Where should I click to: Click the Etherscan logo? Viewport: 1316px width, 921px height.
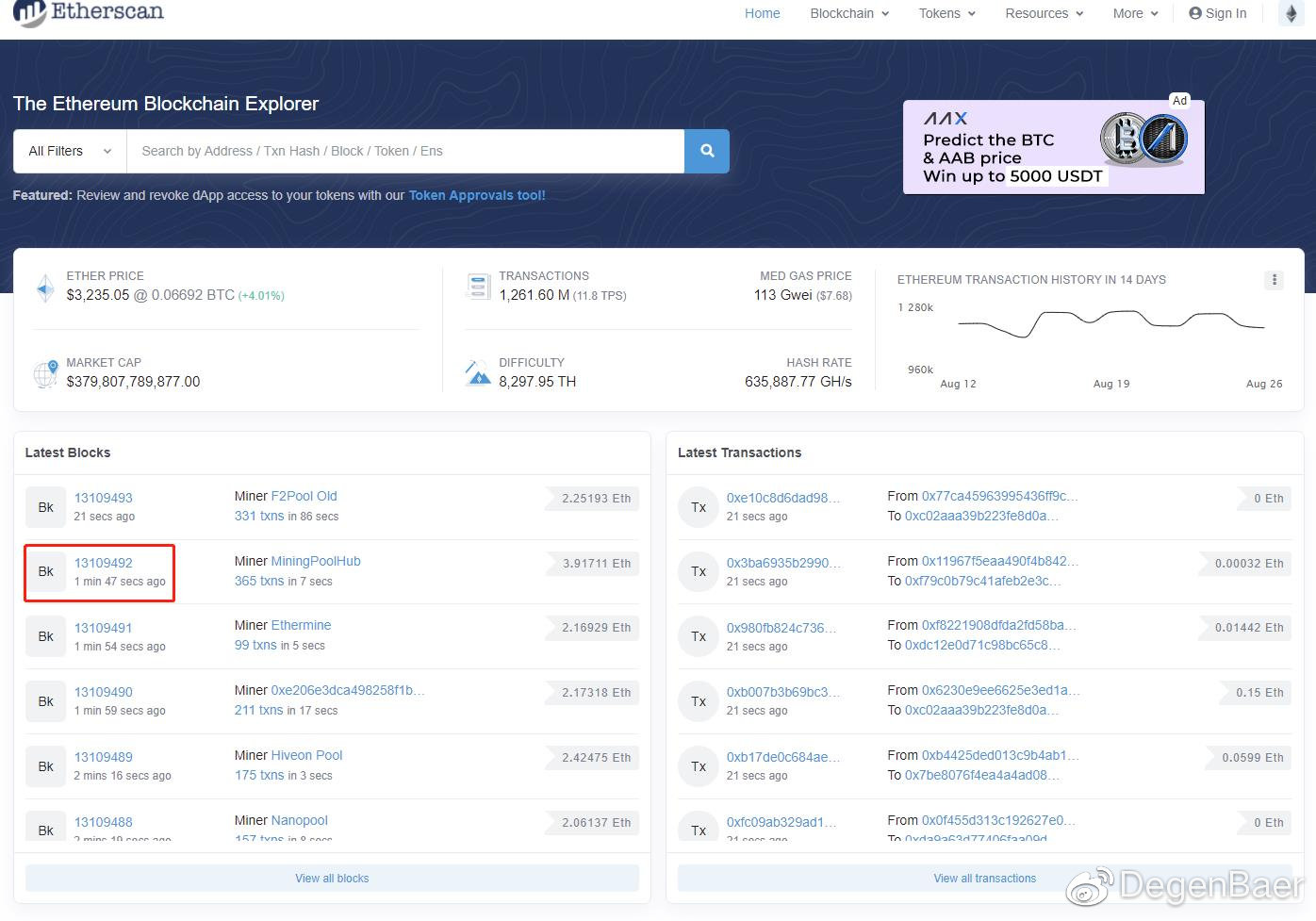[89, 13]
